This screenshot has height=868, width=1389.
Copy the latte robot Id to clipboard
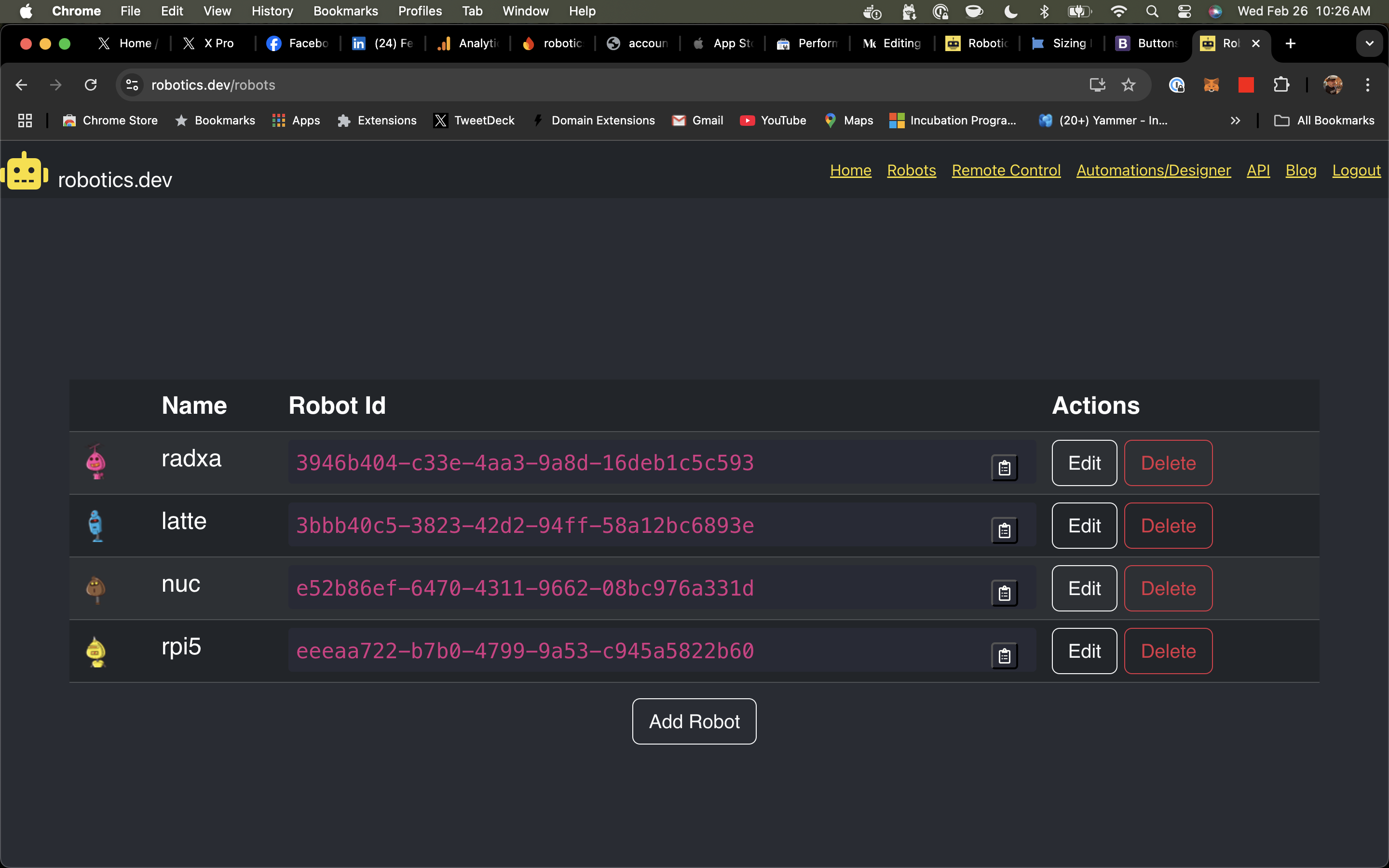point(1004,530)
